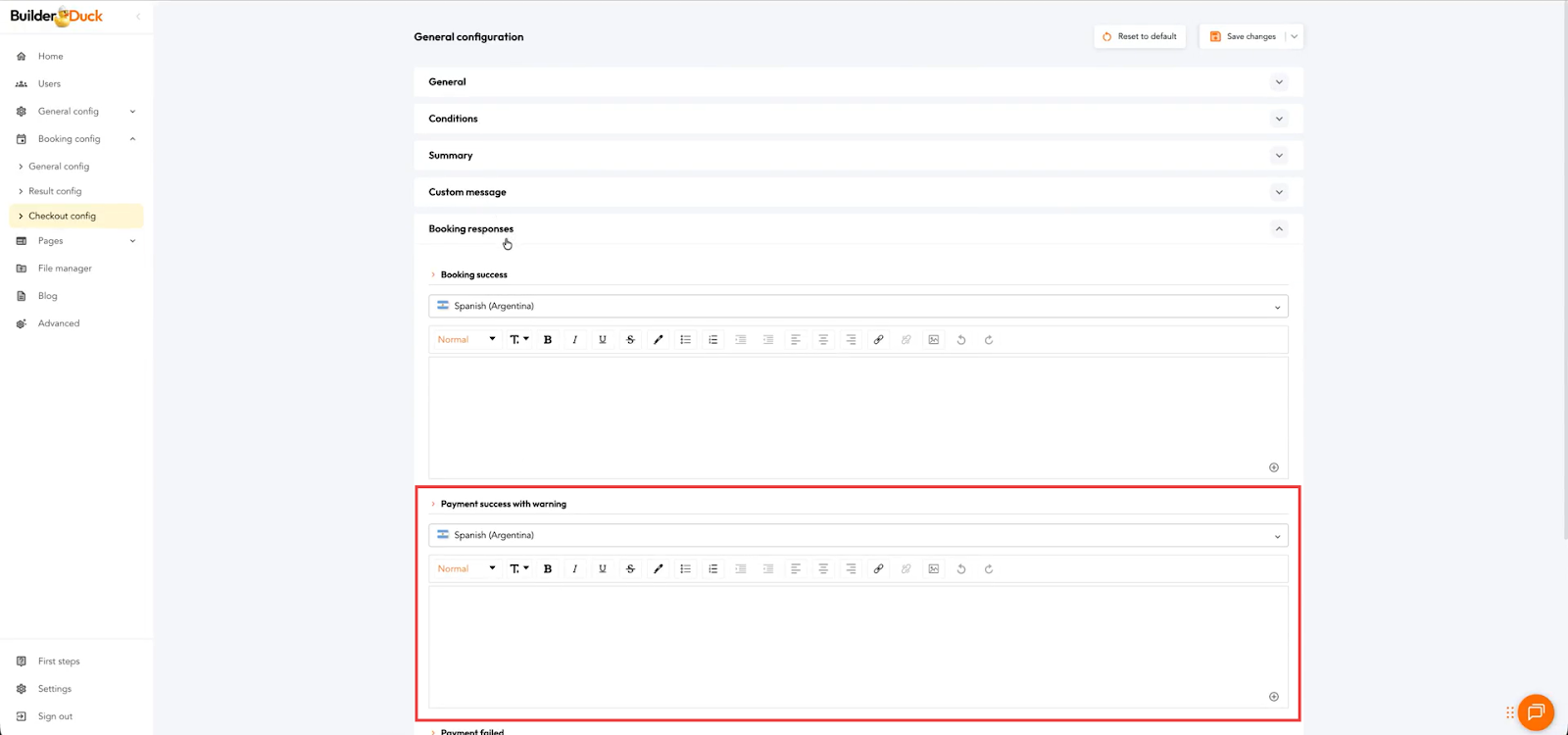
Task: Click inside Payment success with warning text area
Action: coord(857,642)
